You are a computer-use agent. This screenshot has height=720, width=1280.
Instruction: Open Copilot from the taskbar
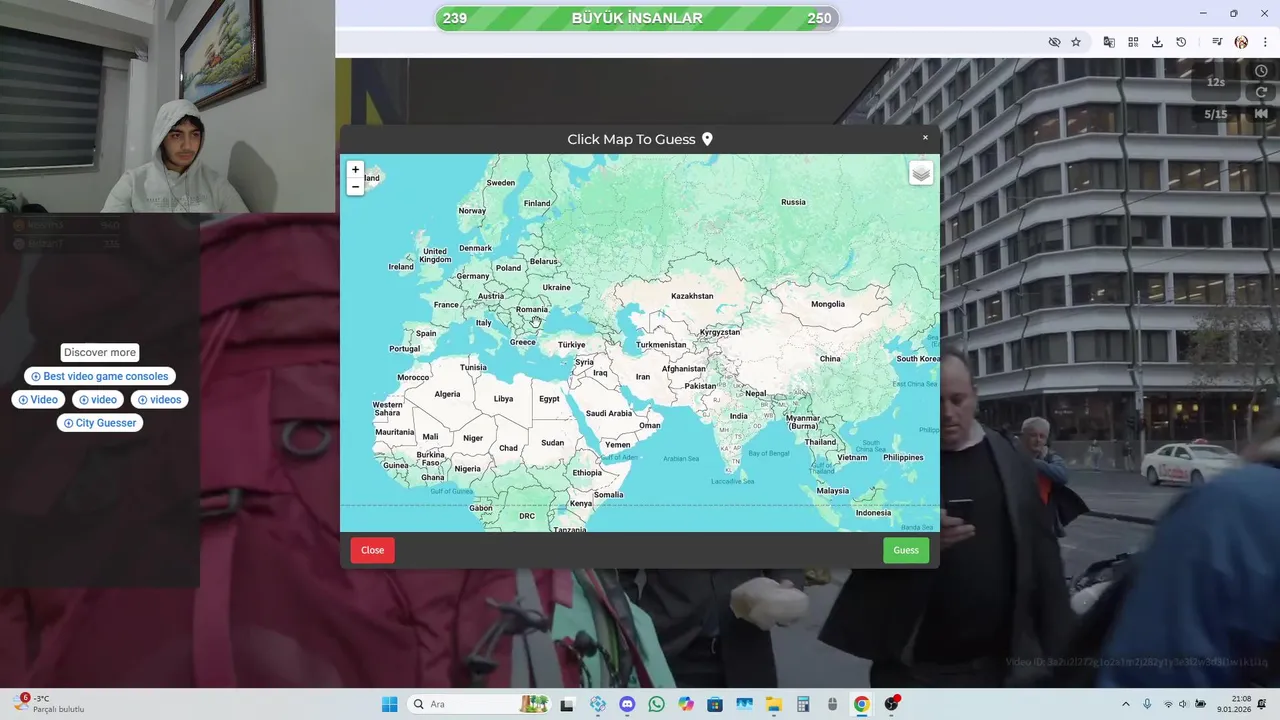(685, 704)
